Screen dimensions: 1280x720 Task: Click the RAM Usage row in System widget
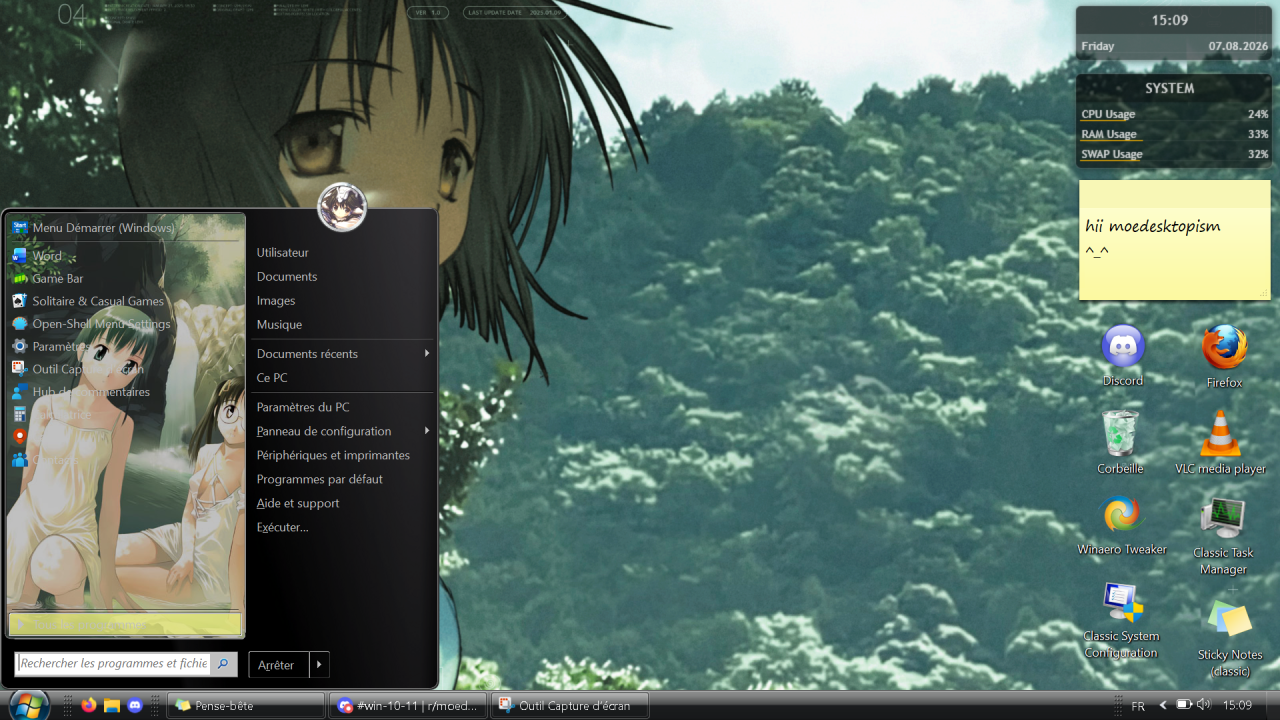pyautogui.click(x=1174, y=134)
